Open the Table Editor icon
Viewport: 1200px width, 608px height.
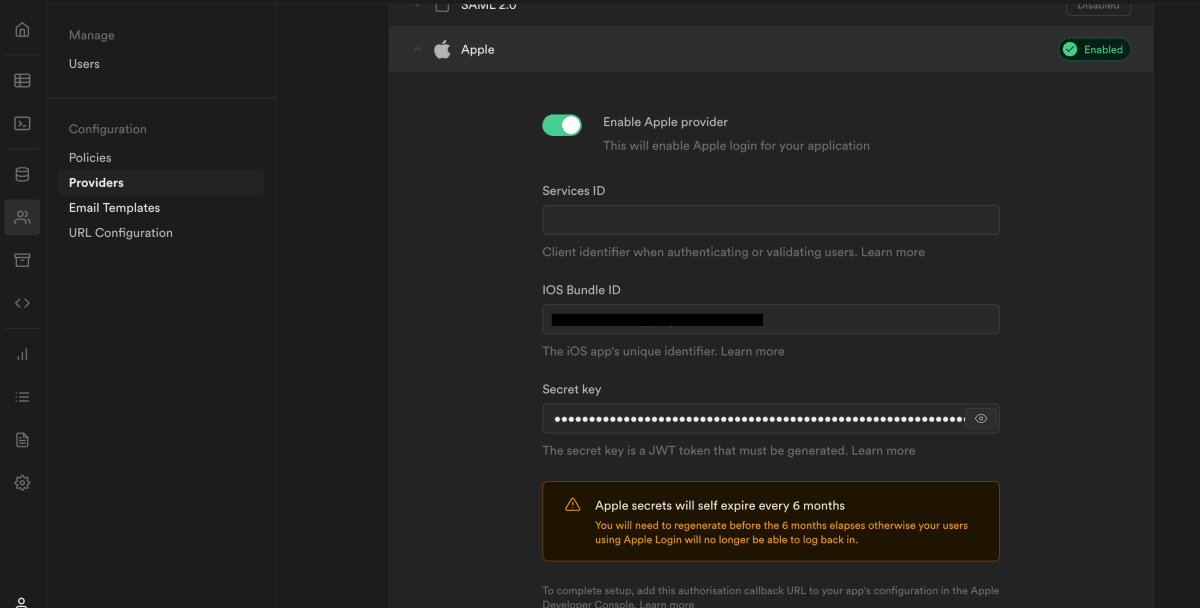pos(22,81)
